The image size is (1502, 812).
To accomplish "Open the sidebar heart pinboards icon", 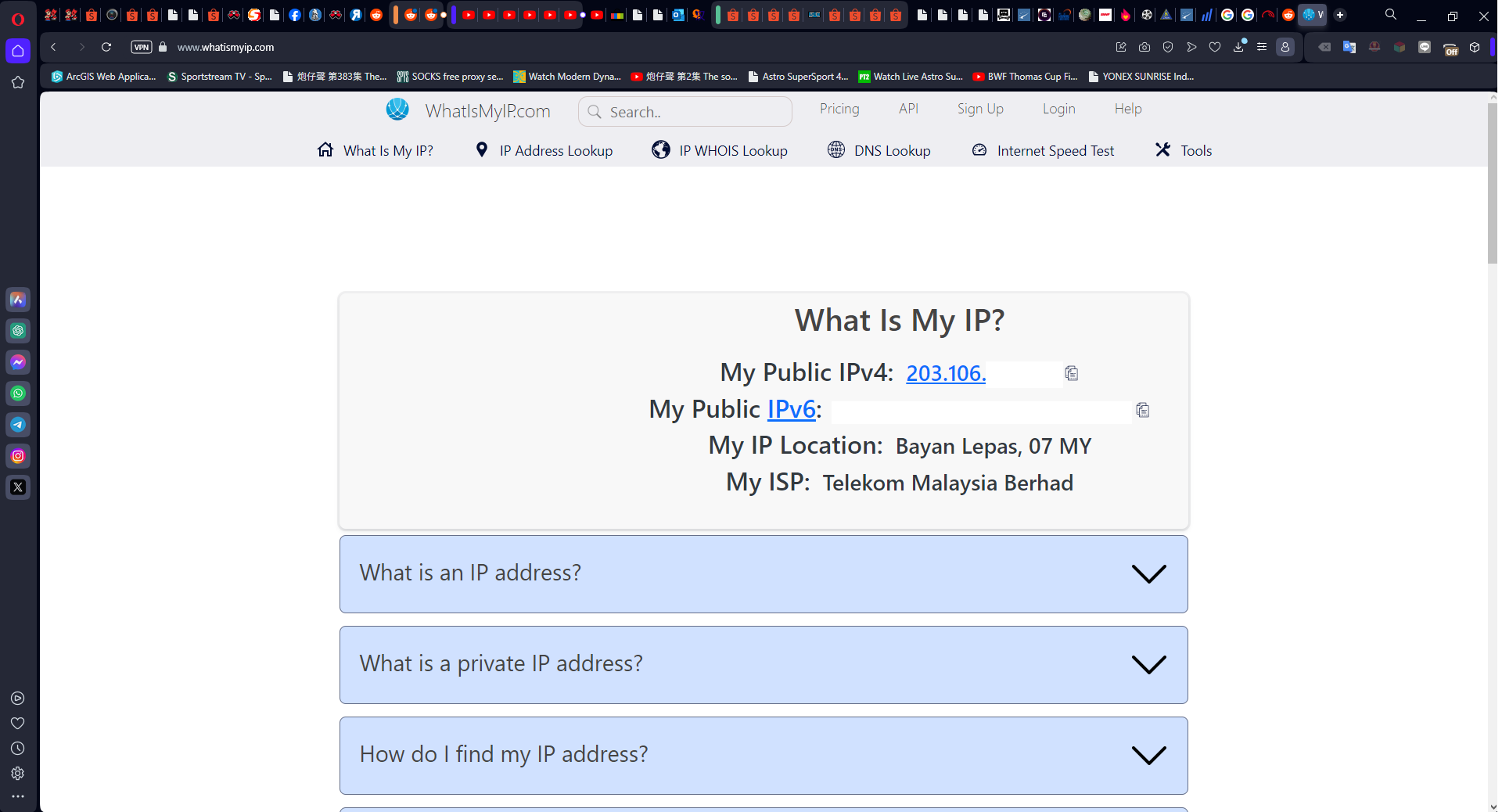I will click(18, 724).
